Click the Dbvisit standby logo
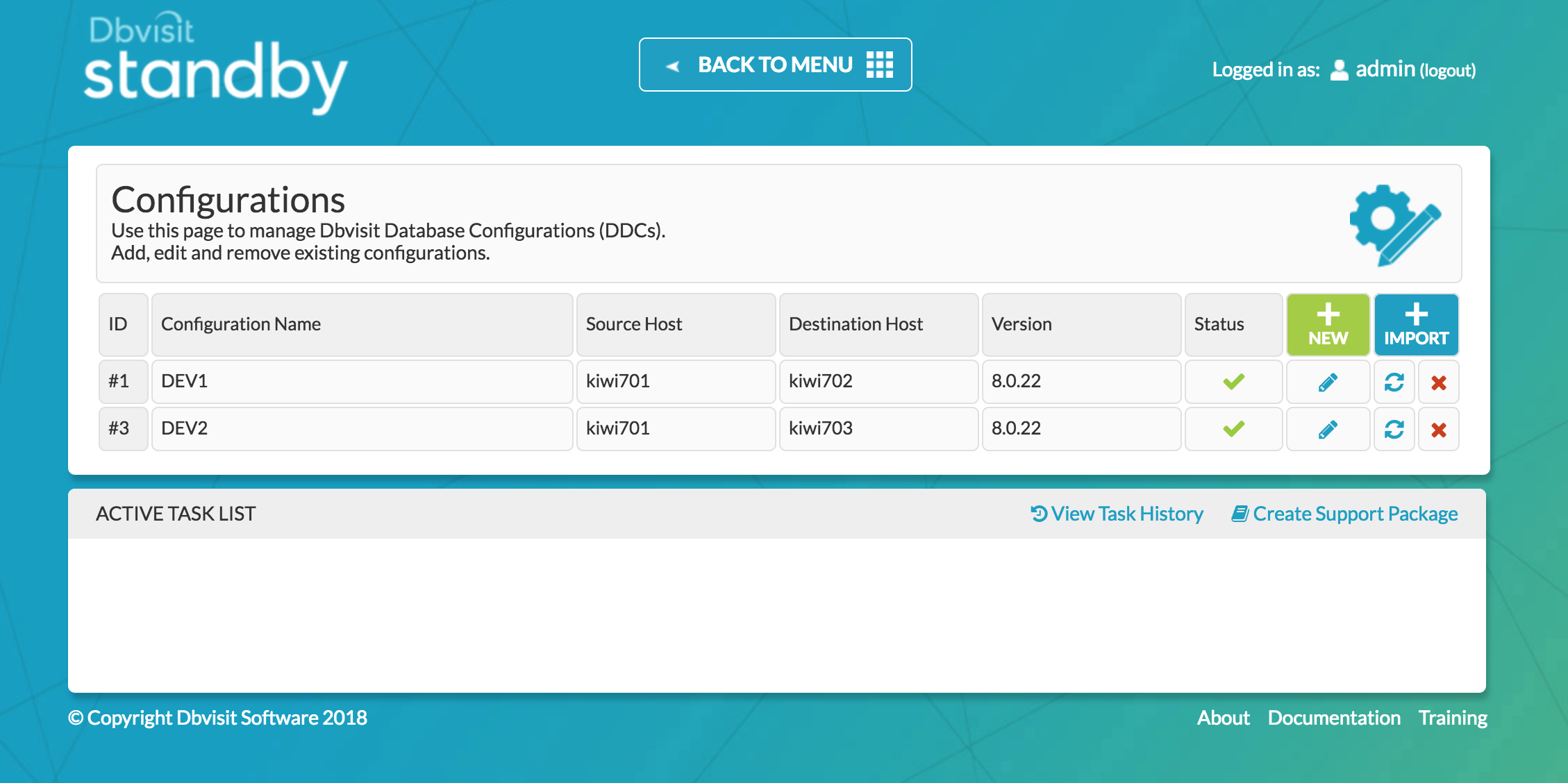The width and height of the screenshot is (1568, 783). (215, 64)
